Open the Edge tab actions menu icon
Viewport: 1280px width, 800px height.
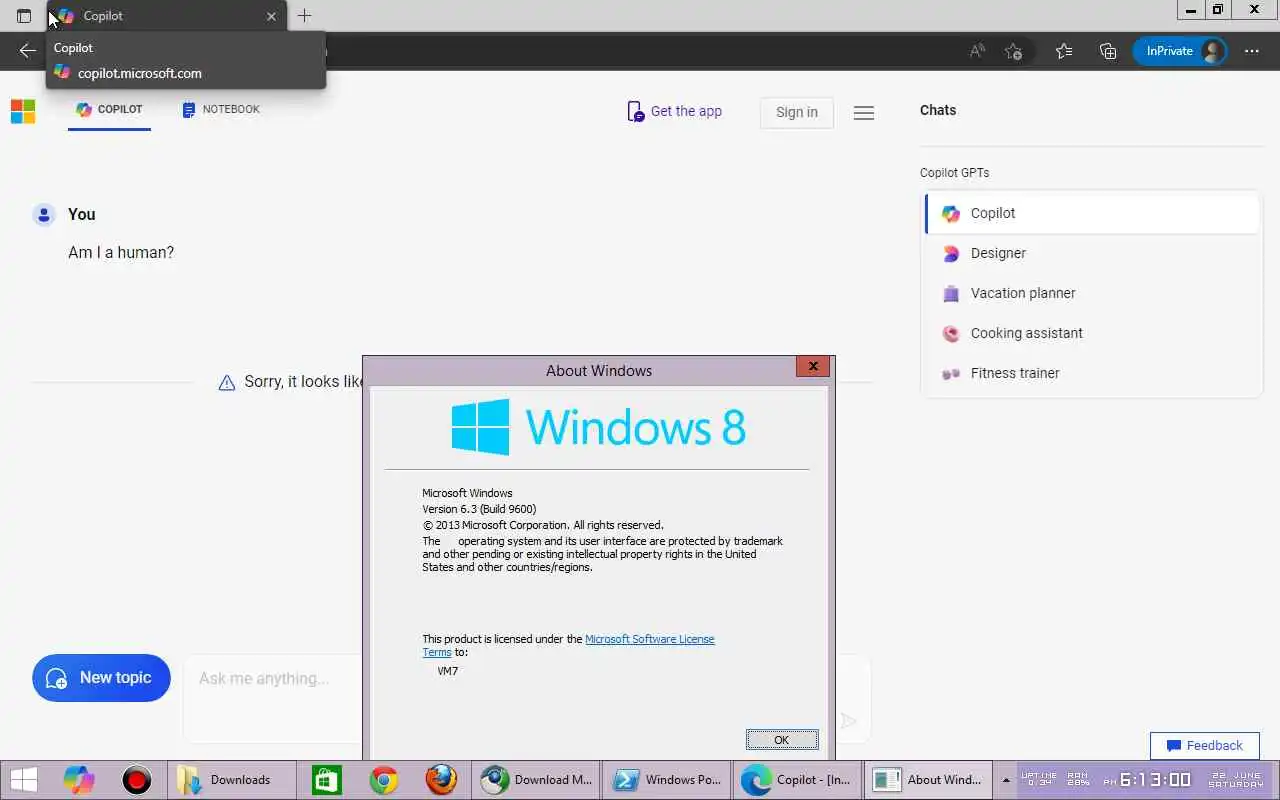pos(24,16)
